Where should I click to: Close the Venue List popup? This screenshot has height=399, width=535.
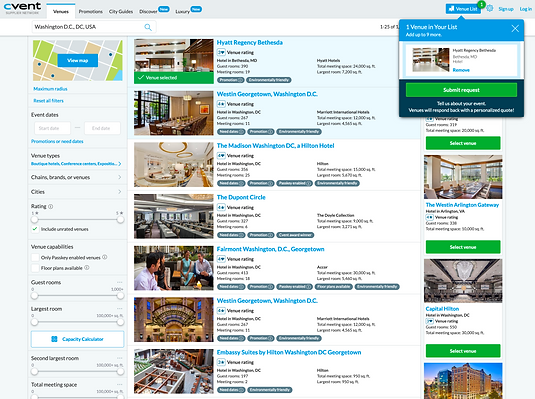pos(515,29)
